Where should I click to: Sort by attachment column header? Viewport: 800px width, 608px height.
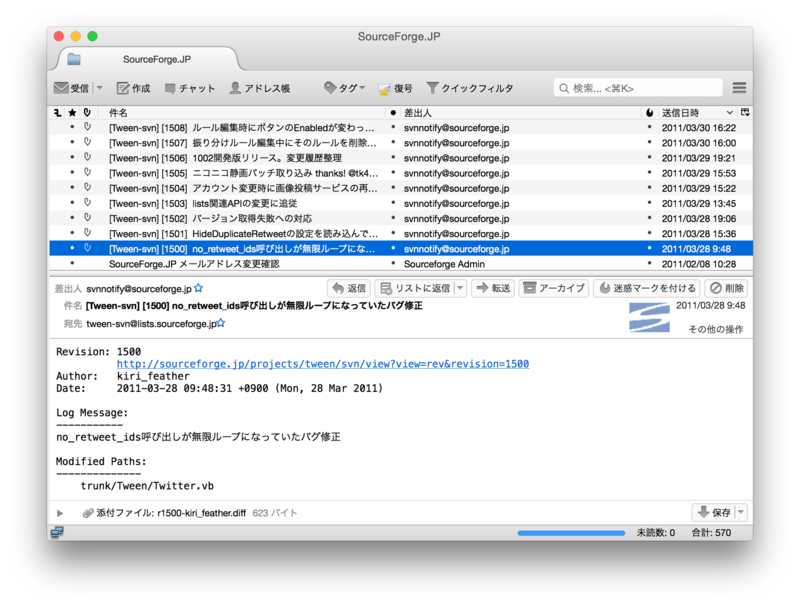(87, 113)
